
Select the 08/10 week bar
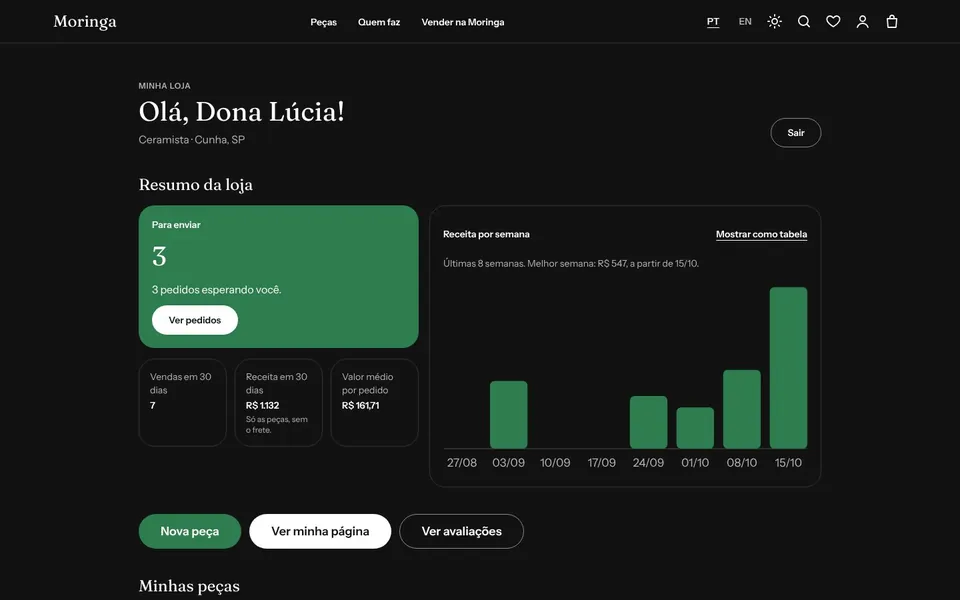pyautogui.click(x=741, y=409)
